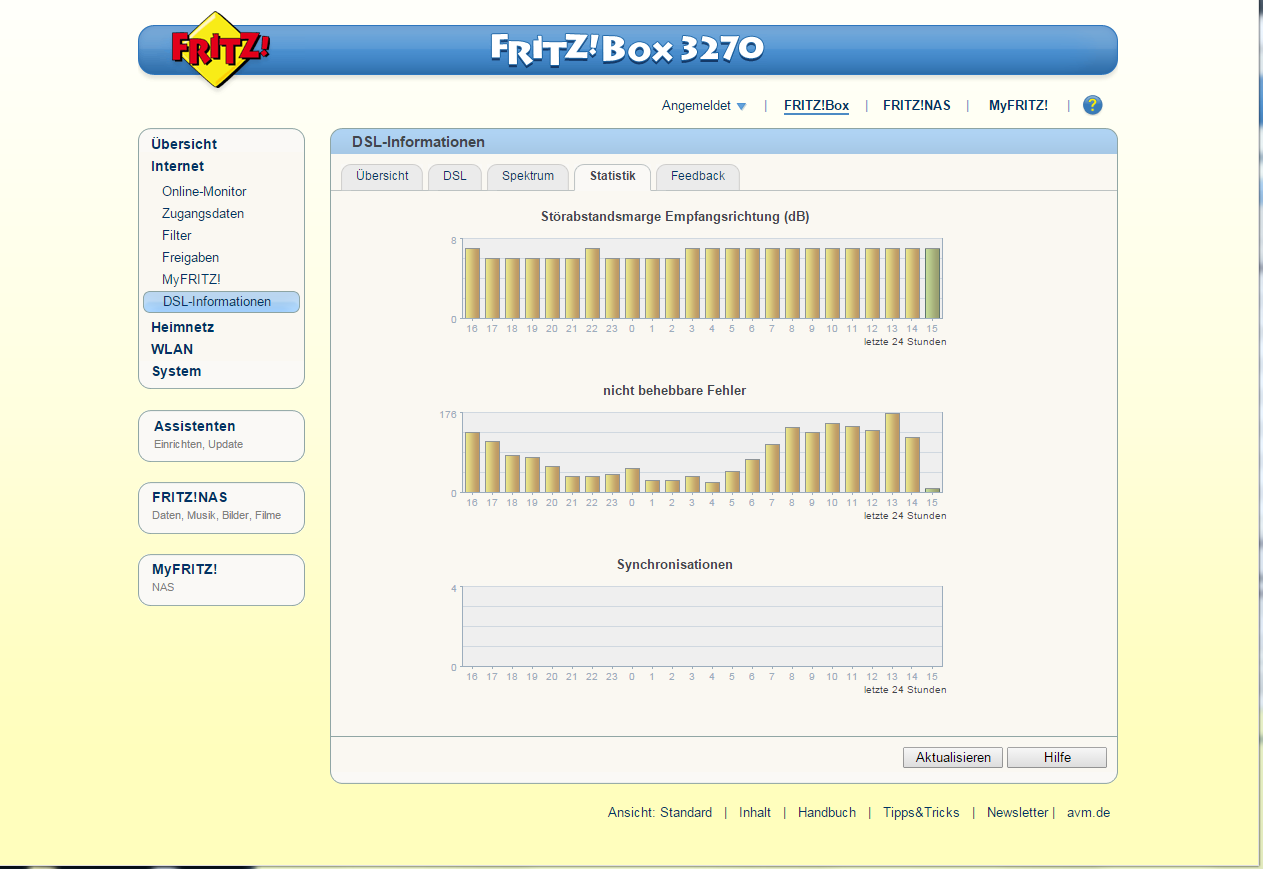The image size is (1263, 869).
Task: Switch to the Übersicht tab
Action: pos(382,176)
